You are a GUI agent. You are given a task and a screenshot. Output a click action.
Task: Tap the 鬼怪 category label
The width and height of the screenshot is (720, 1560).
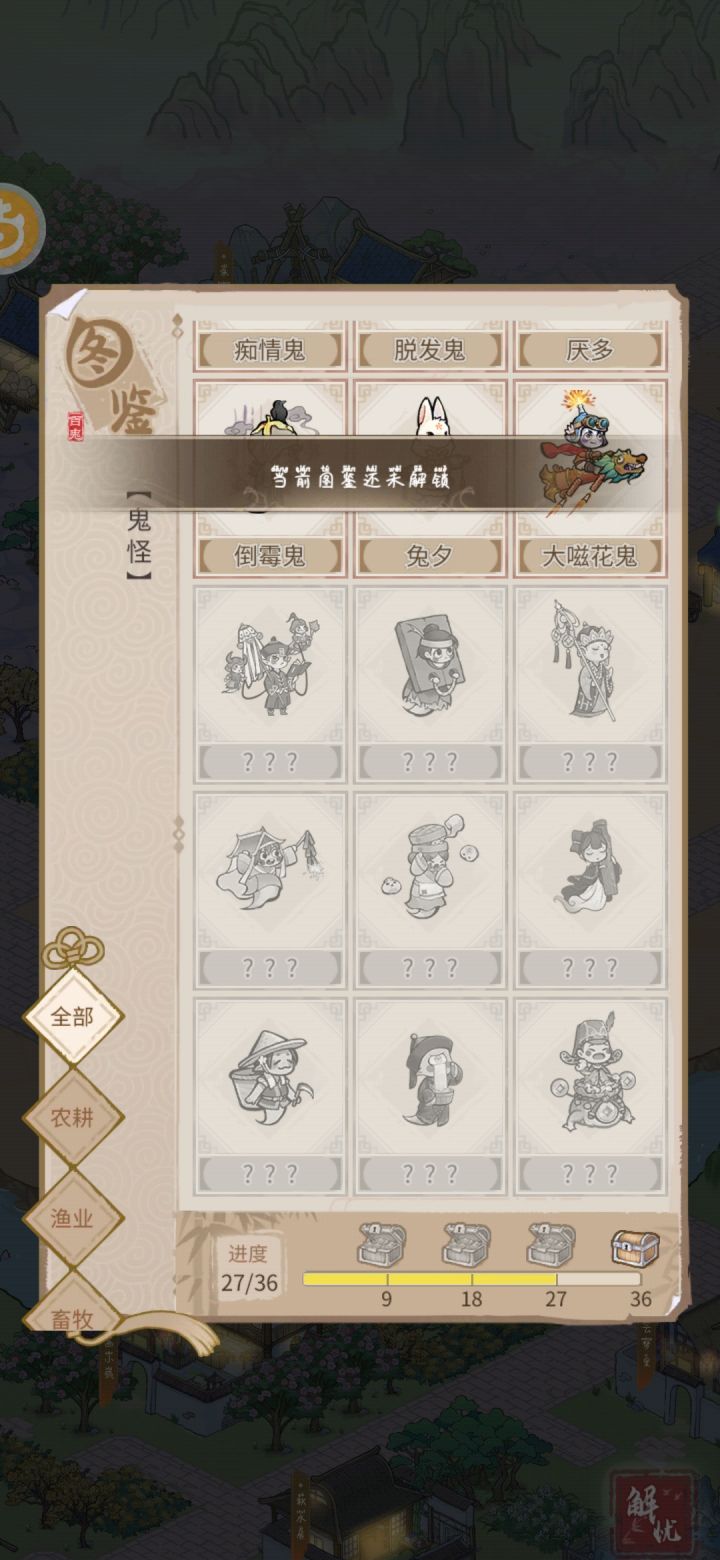pos(139,536)
